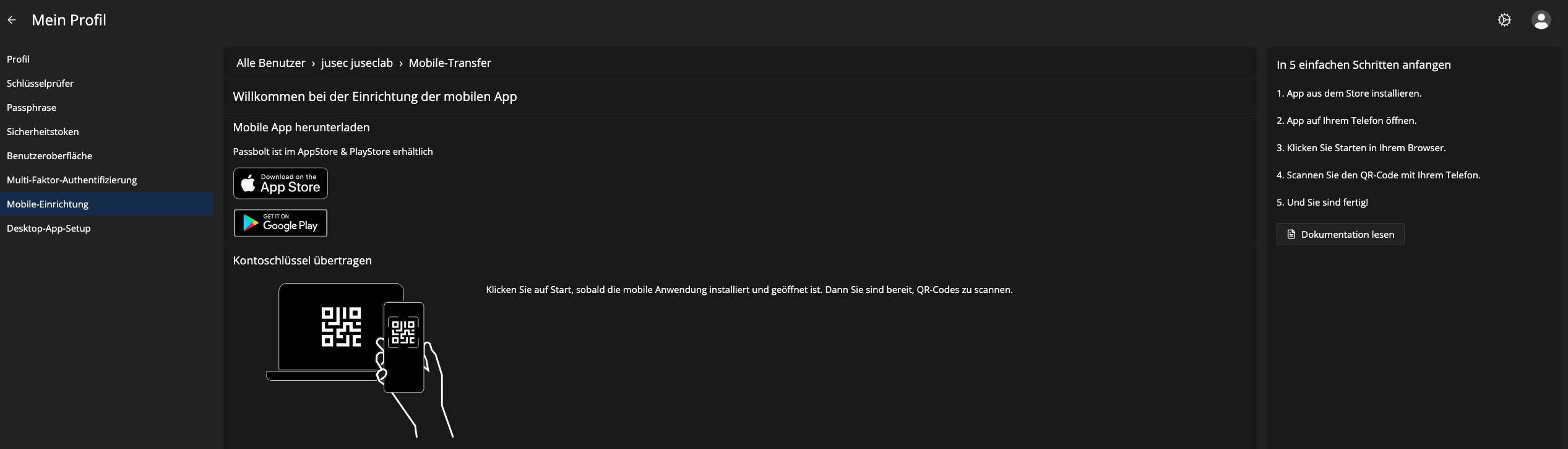Get the app on Google Play
This screenshot has width=1568, height=449.
(280, 223)
